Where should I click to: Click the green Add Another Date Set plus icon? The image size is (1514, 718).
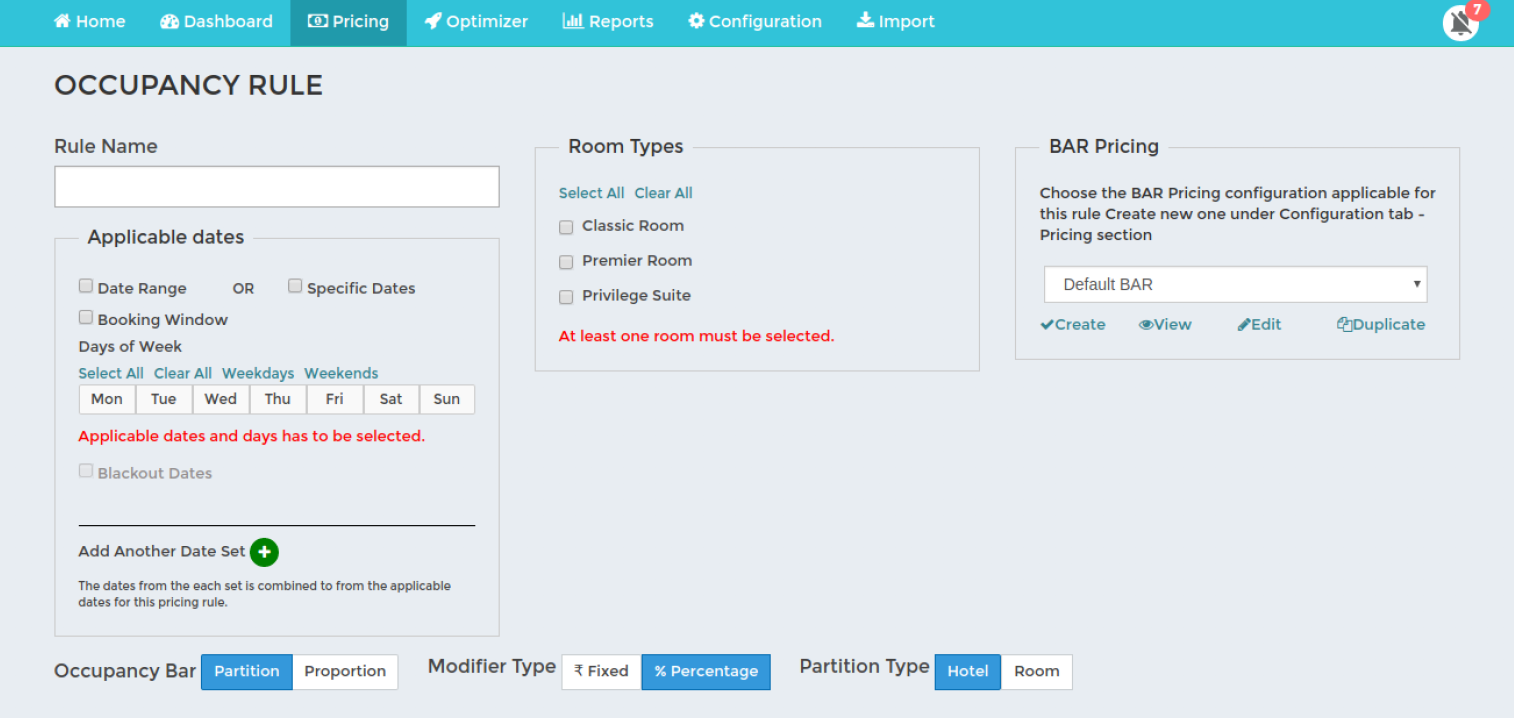tap(264, 552)
